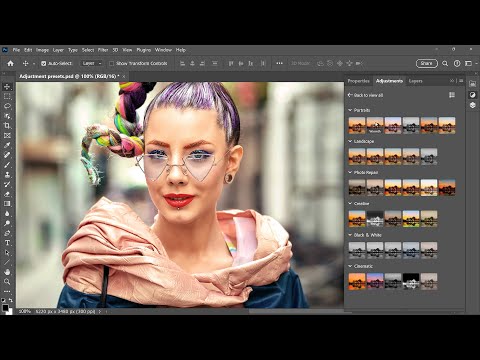Viewport: 480px width, 360px height.
Task: Select the Lasso tool
Action: (7, 106)
